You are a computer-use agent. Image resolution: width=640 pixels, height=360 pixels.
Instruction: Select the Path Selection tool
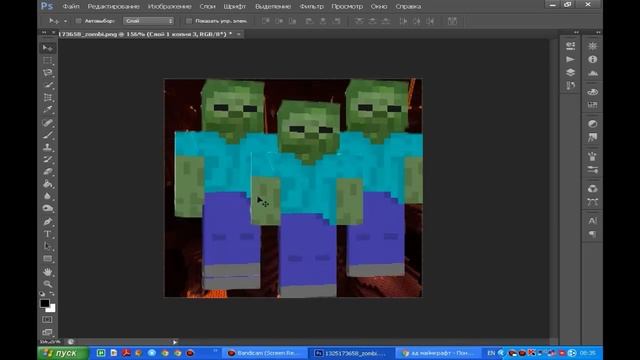click(47, 246)
